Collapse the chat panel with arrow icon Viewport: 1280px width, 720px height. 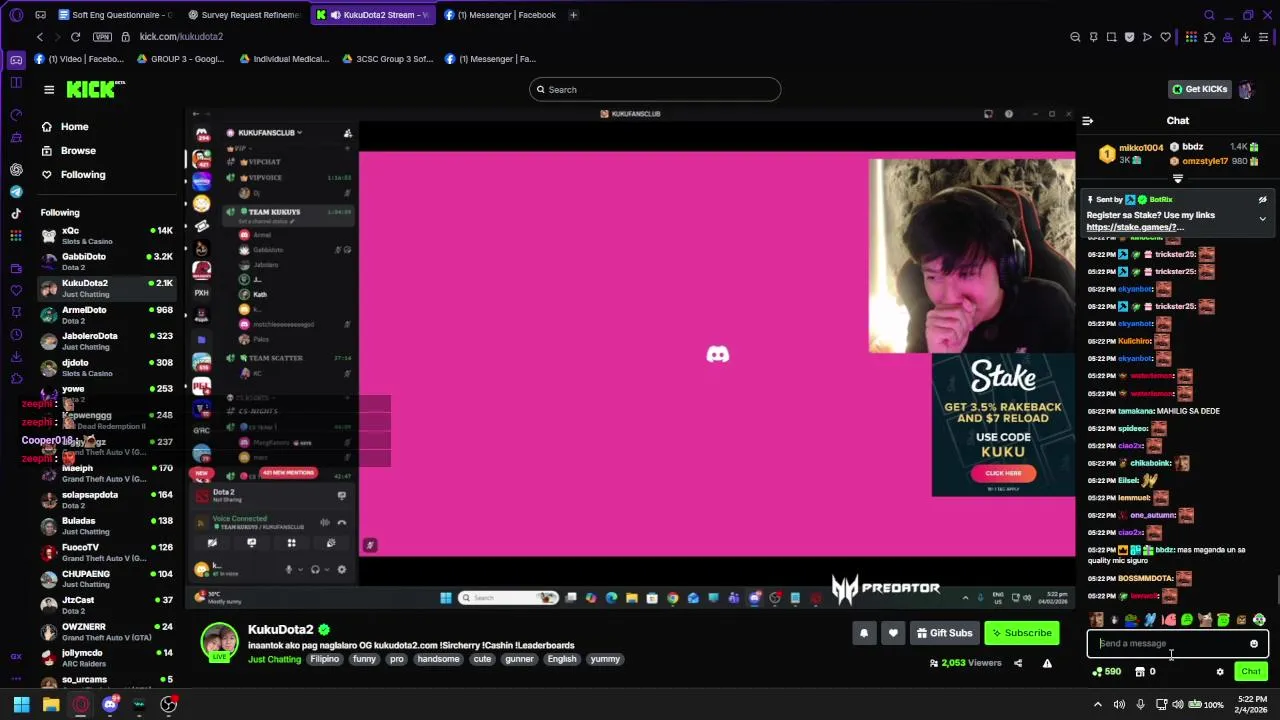[x=1087, y=121]
